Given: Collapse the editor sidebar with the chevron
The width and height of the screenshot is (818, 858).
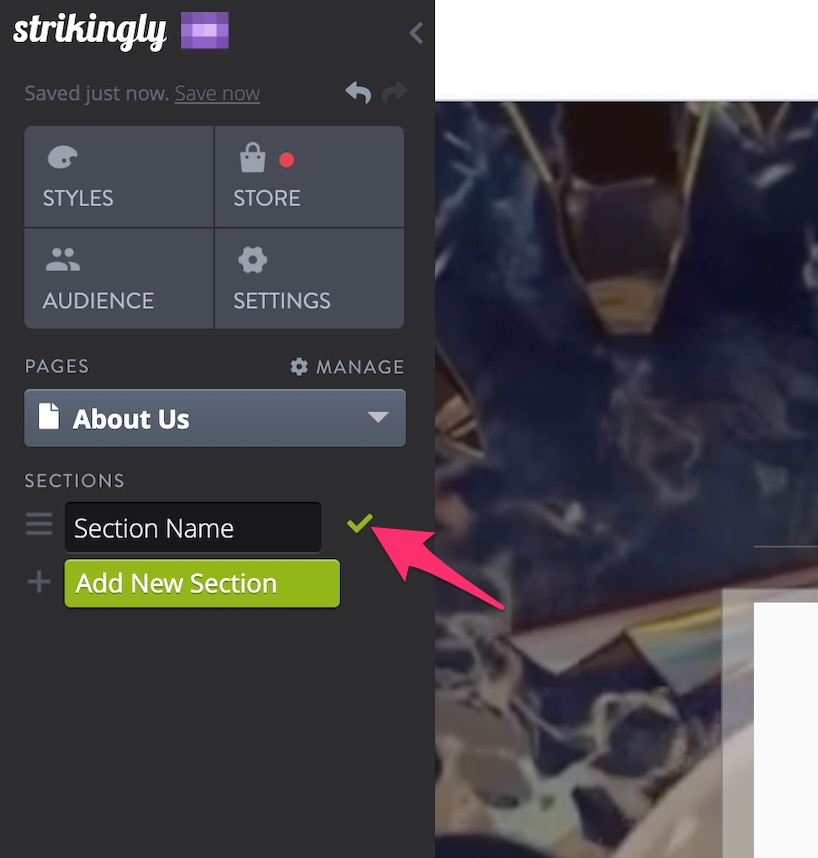Looking at the screenshot, I should click(x=416, y=33).
